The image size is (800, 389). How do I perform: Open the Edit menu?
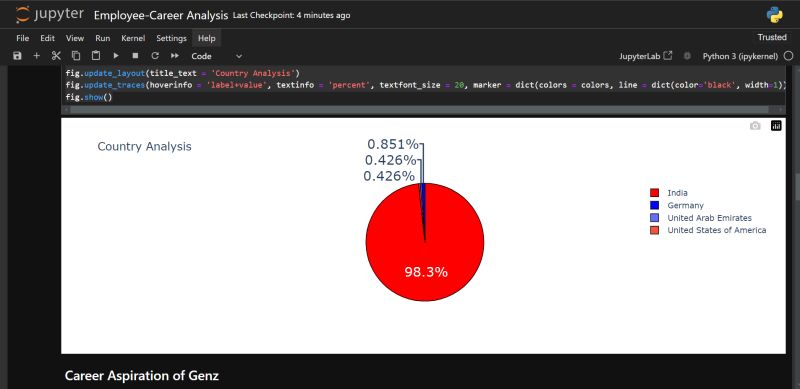pos(47,38)
